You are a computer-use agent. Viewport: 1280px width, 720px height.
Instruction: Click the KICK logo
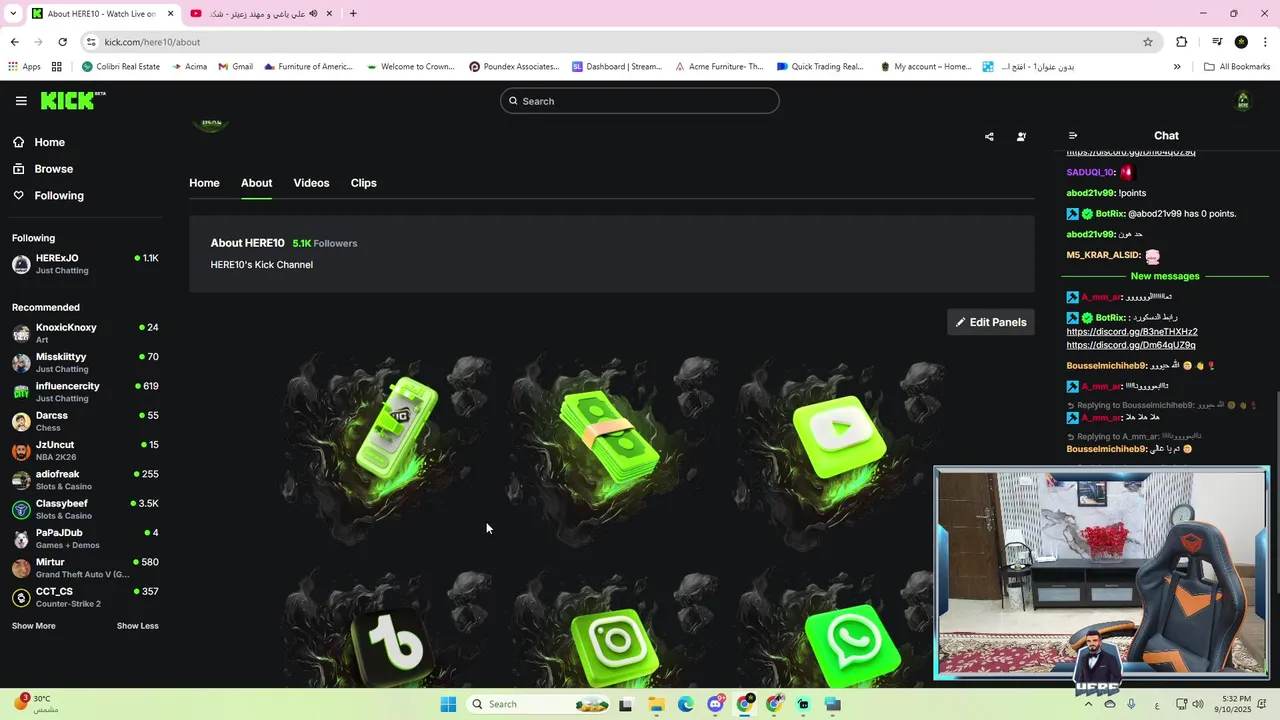(72, 101)
